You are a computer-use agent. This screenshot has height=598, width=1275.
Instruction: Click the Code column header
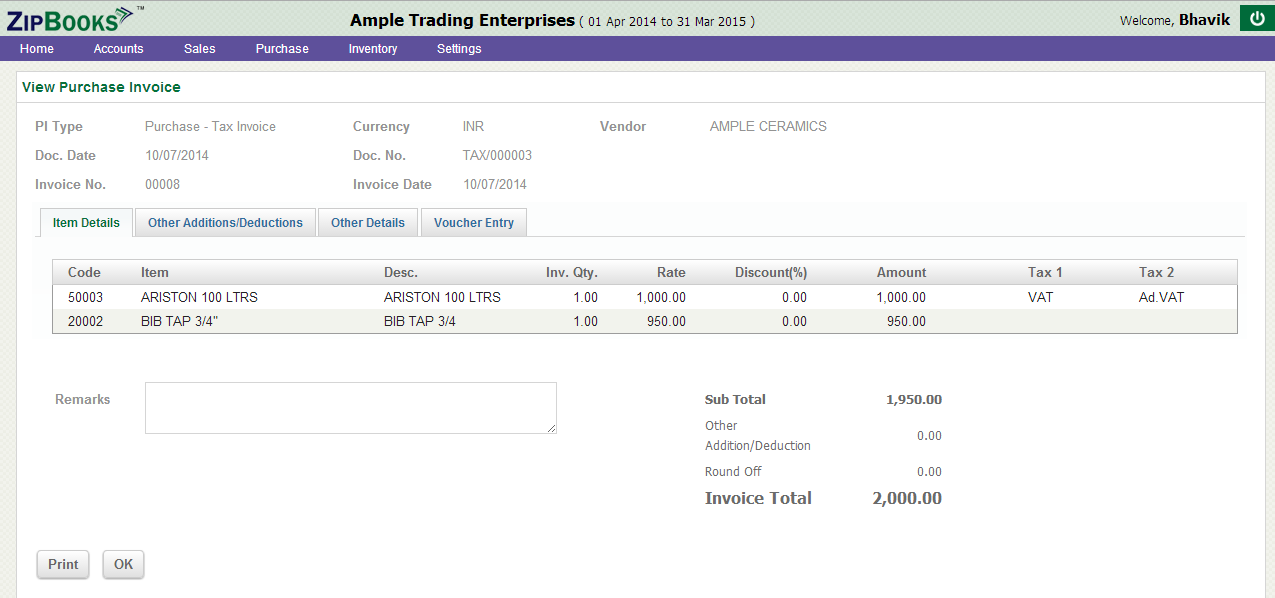84,272
